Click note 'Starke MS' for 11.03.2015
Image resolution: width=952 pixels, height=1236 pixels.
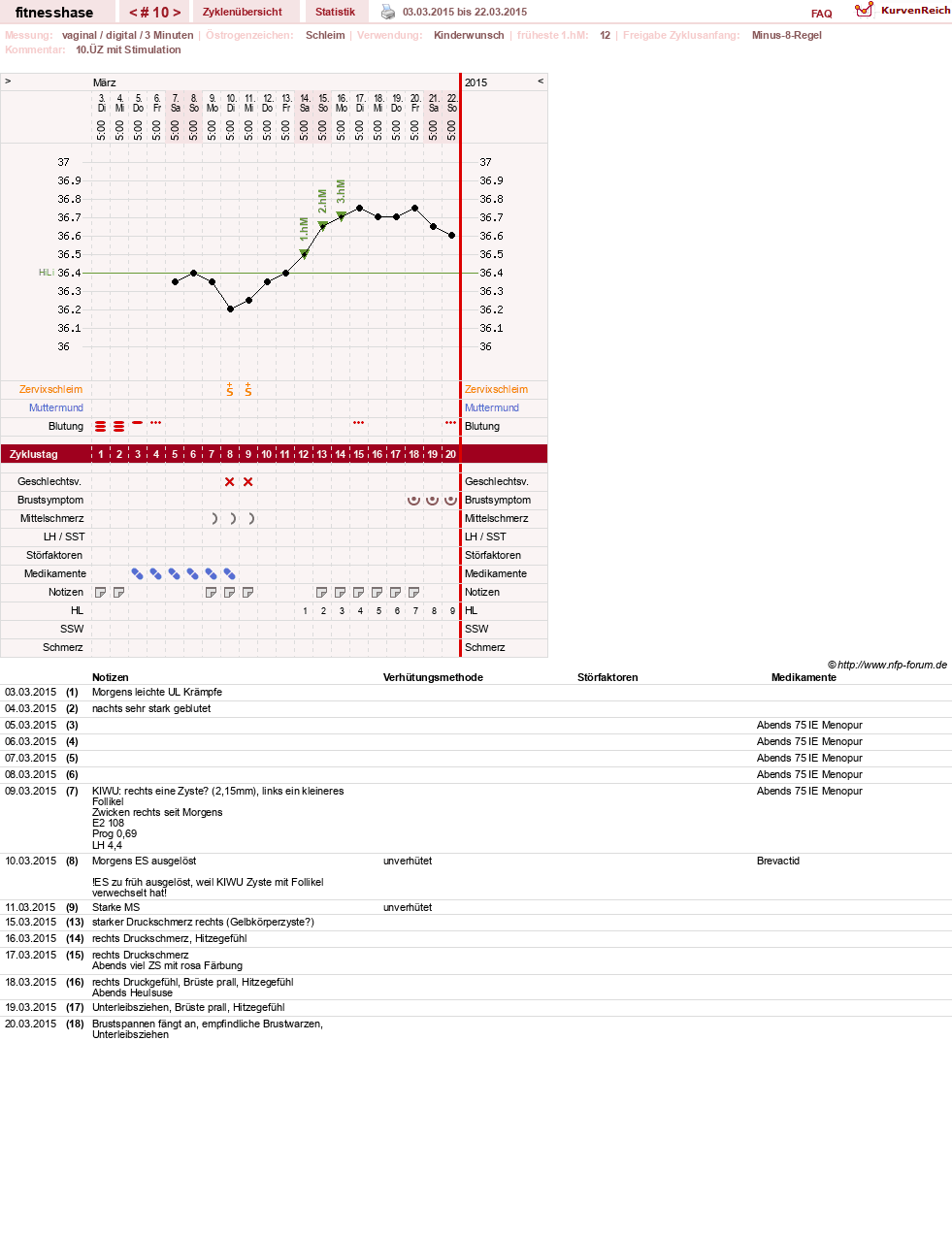pyautogui.click(x=116, y=907)
